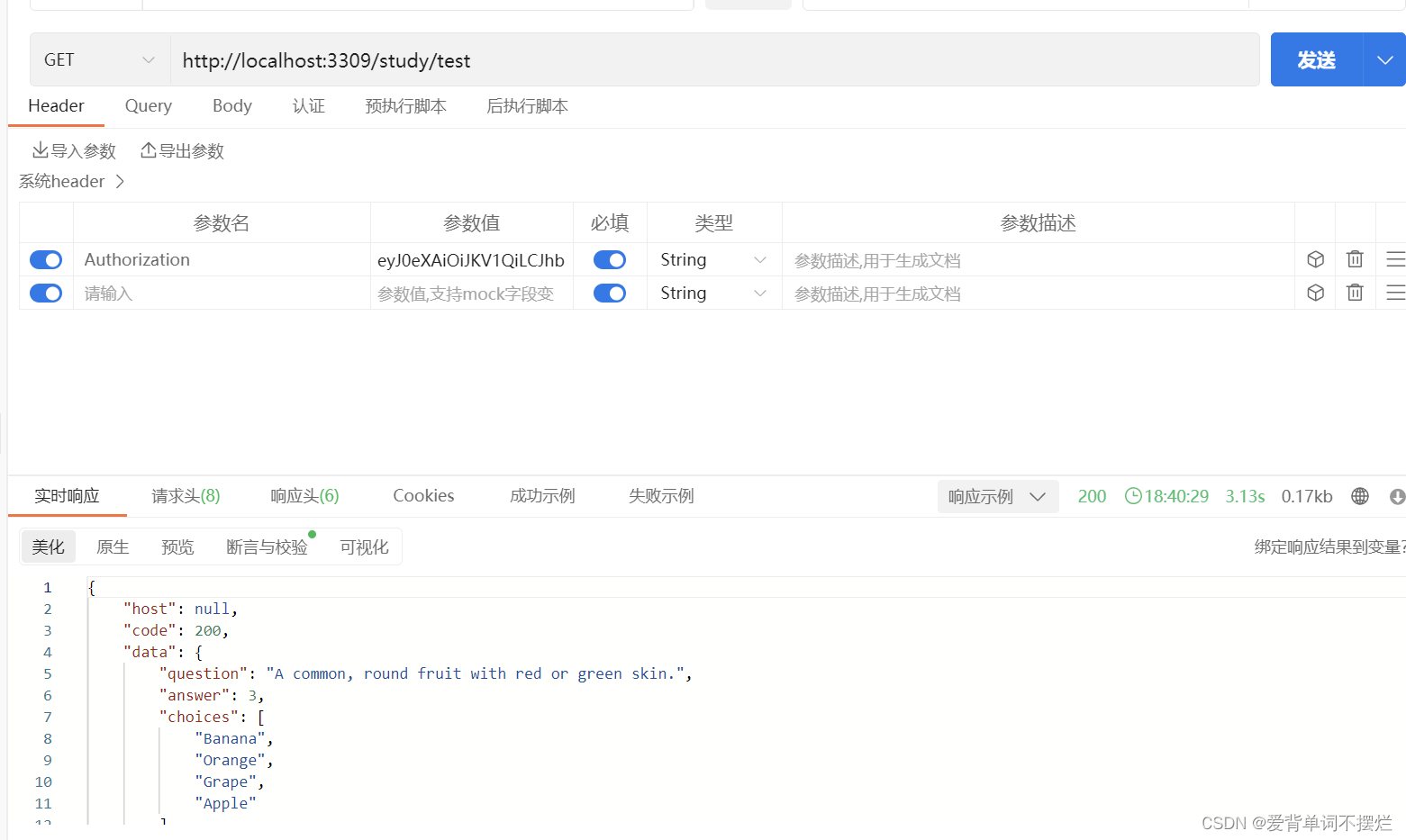This screenshot has width=1406, height=840.
Task: Click the "Apple" choice in response
Action: (225, 803)
